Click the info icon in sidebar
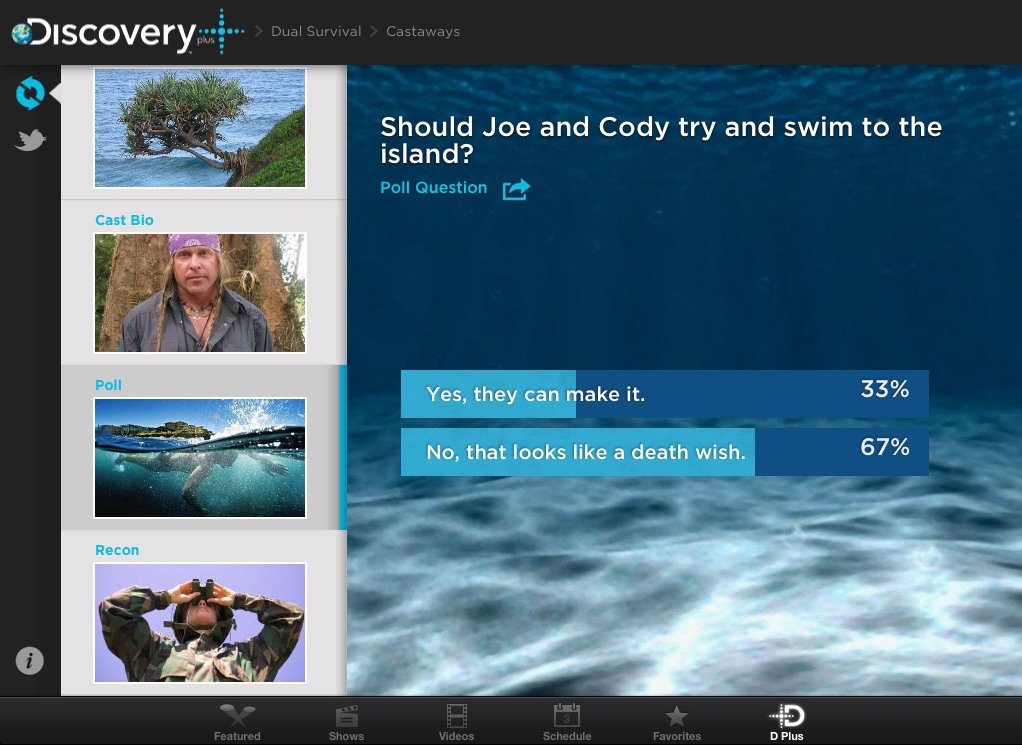This screenshot has width=1022, height=745. [30, 660]
